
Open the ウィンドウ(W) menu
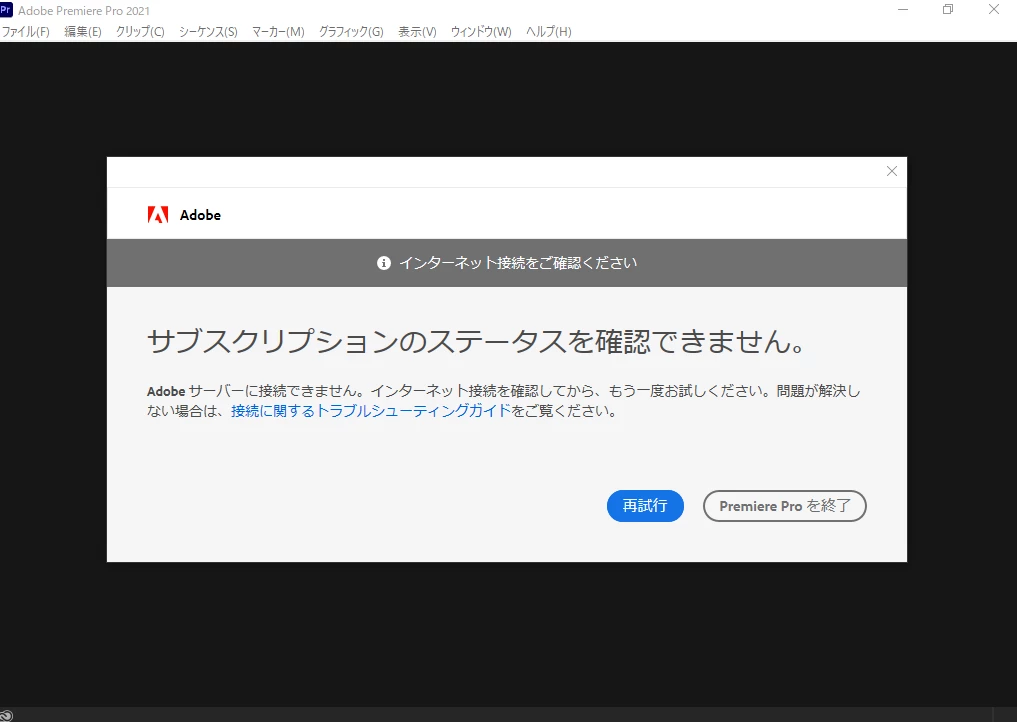(x=481, y=32)
